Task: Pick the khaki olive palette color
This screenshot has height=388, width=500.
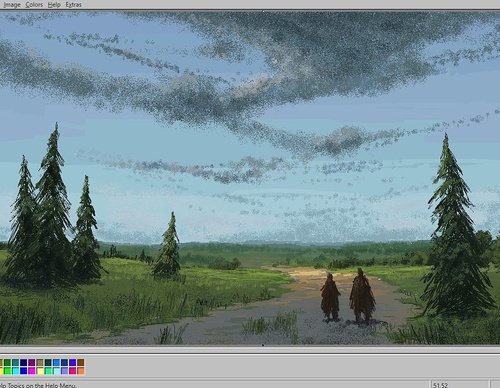Action: tap(40, 362)
